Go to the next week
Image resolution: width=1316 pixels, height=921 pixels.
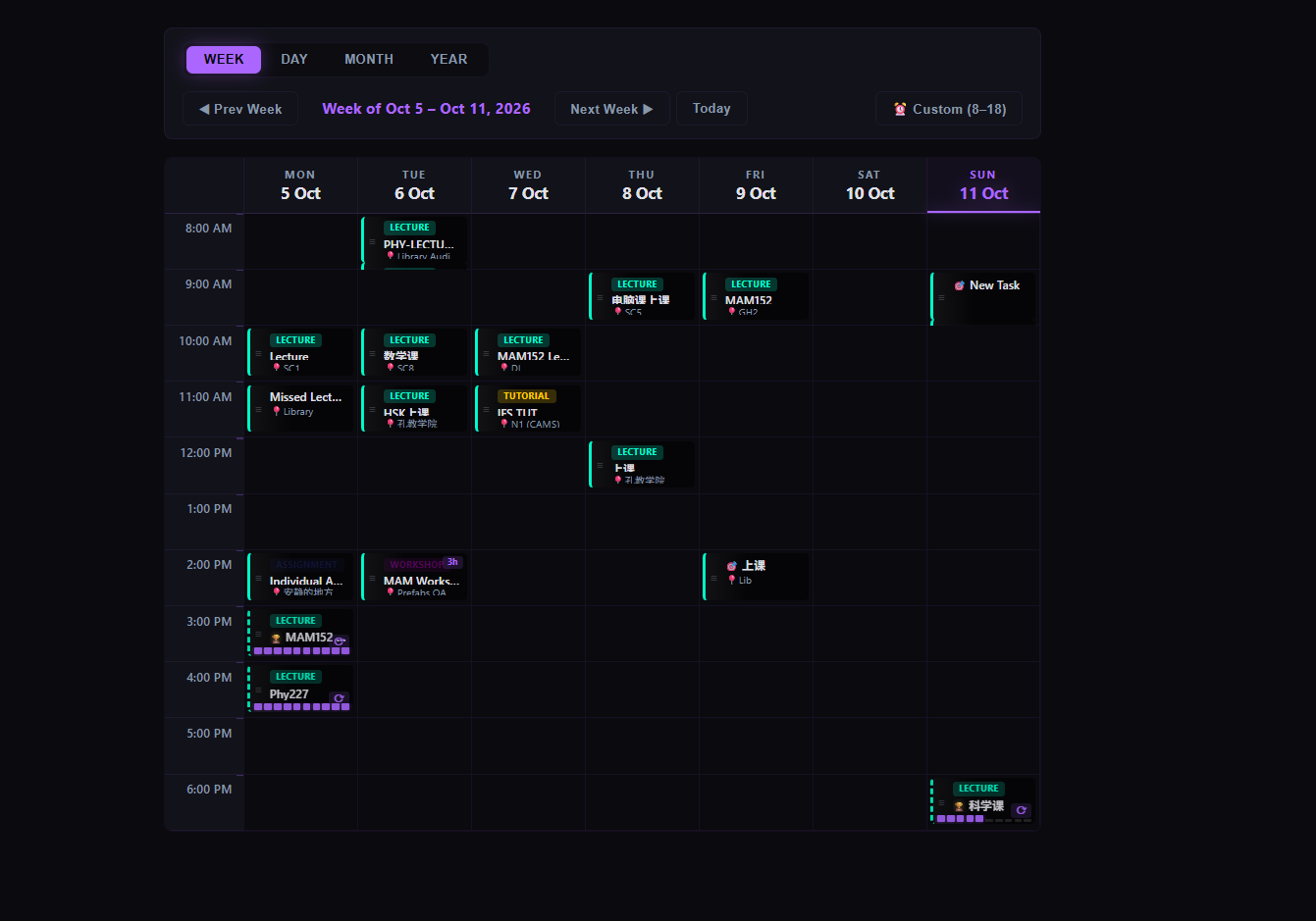click(611, 109)
